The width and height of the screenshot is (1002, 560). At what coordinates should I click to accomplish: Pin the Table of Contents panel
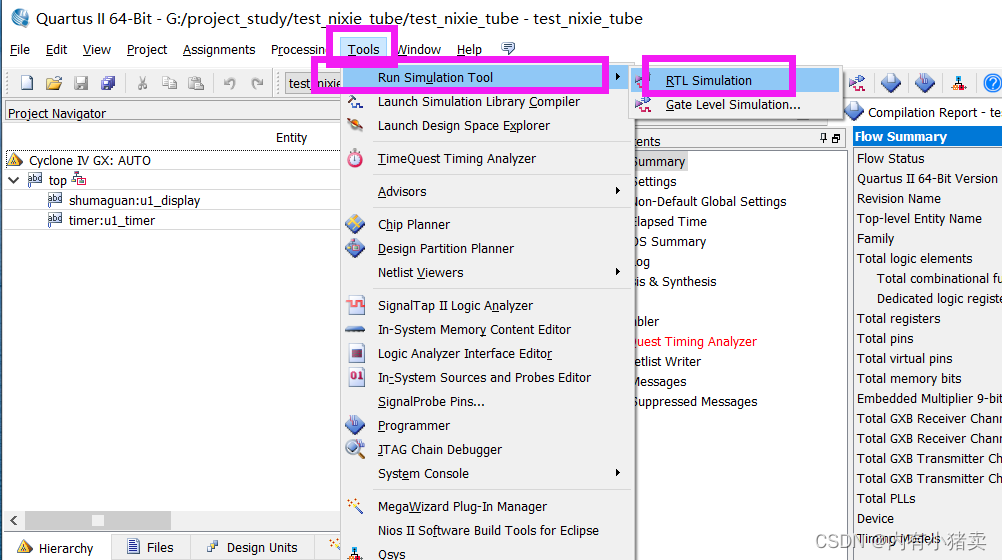coord(823,138)
